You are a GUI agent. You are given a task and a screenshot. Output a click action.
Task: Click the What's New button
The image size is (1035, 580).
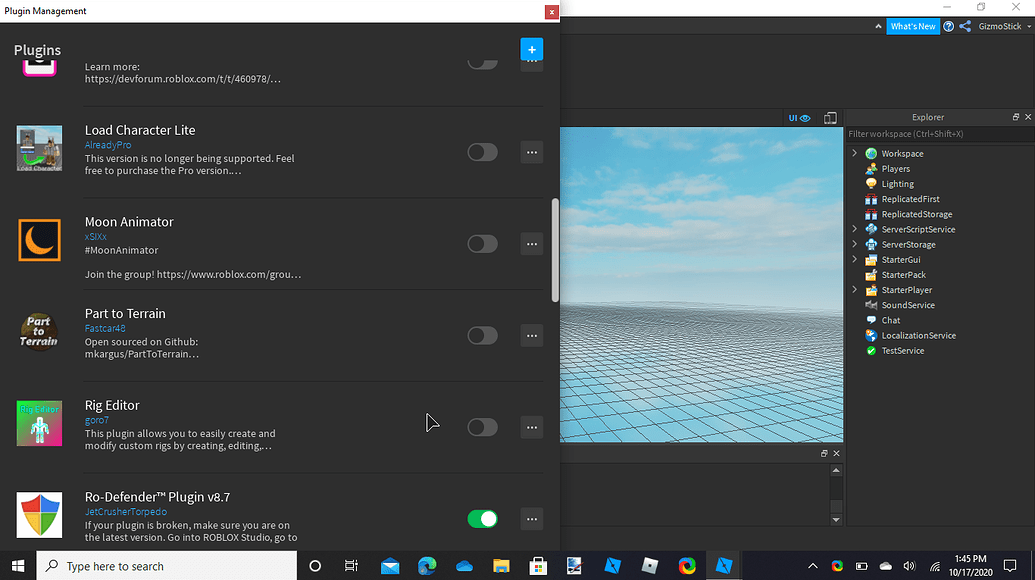(913, 26)
